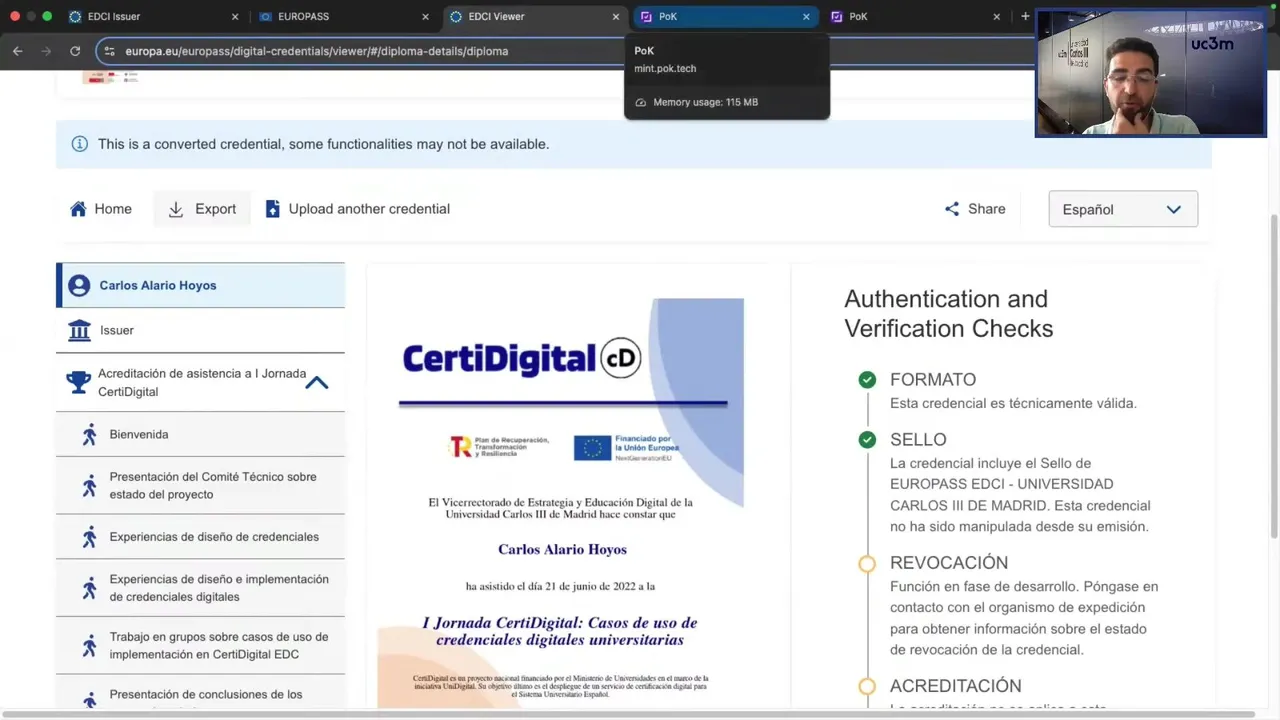Click the site info icon in address bar

(x=110, y=51)
